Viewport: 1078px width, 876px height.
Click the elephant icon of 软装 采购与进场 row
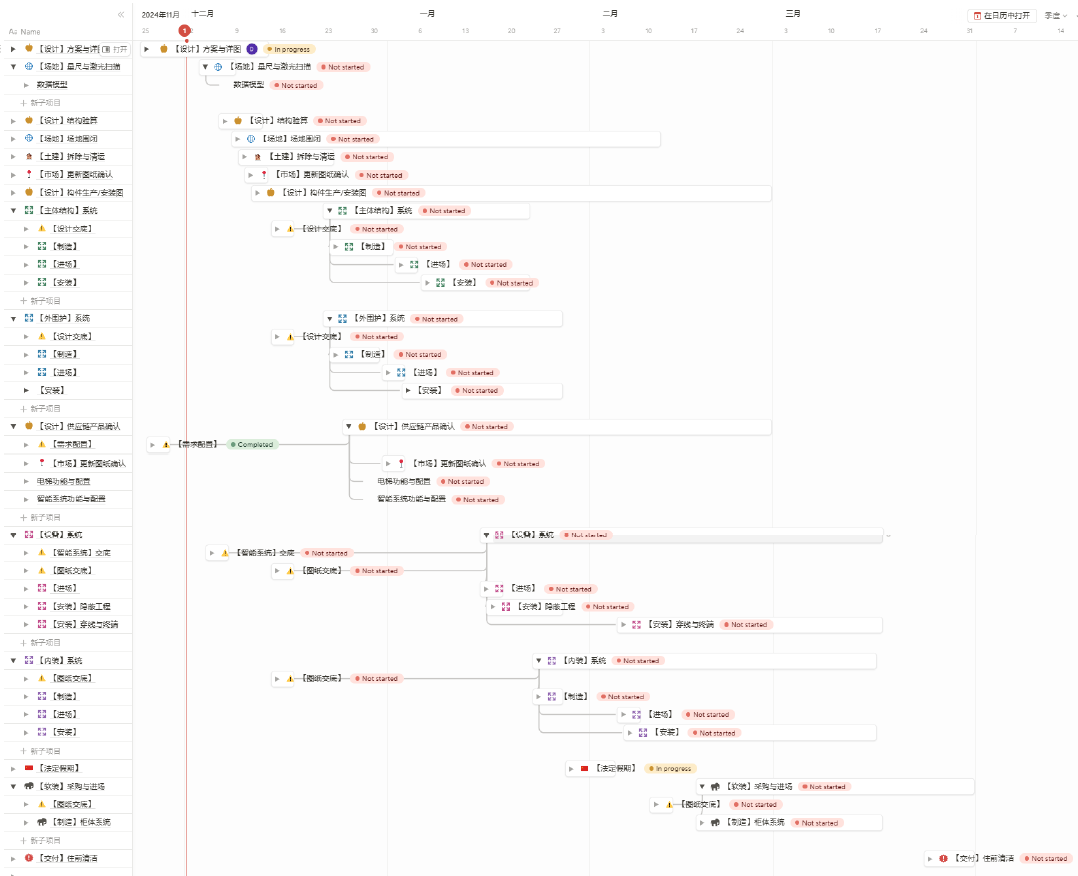29,786
